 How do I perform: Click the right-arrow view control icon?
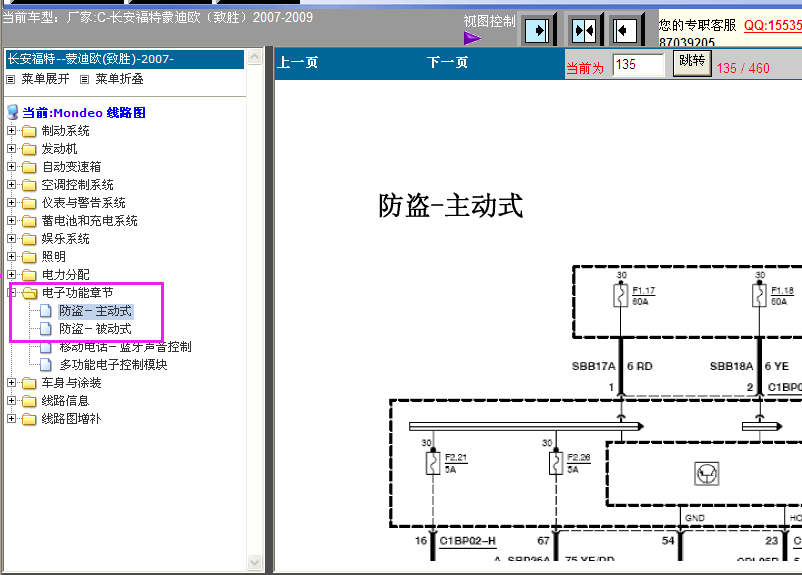pos(538,31)
